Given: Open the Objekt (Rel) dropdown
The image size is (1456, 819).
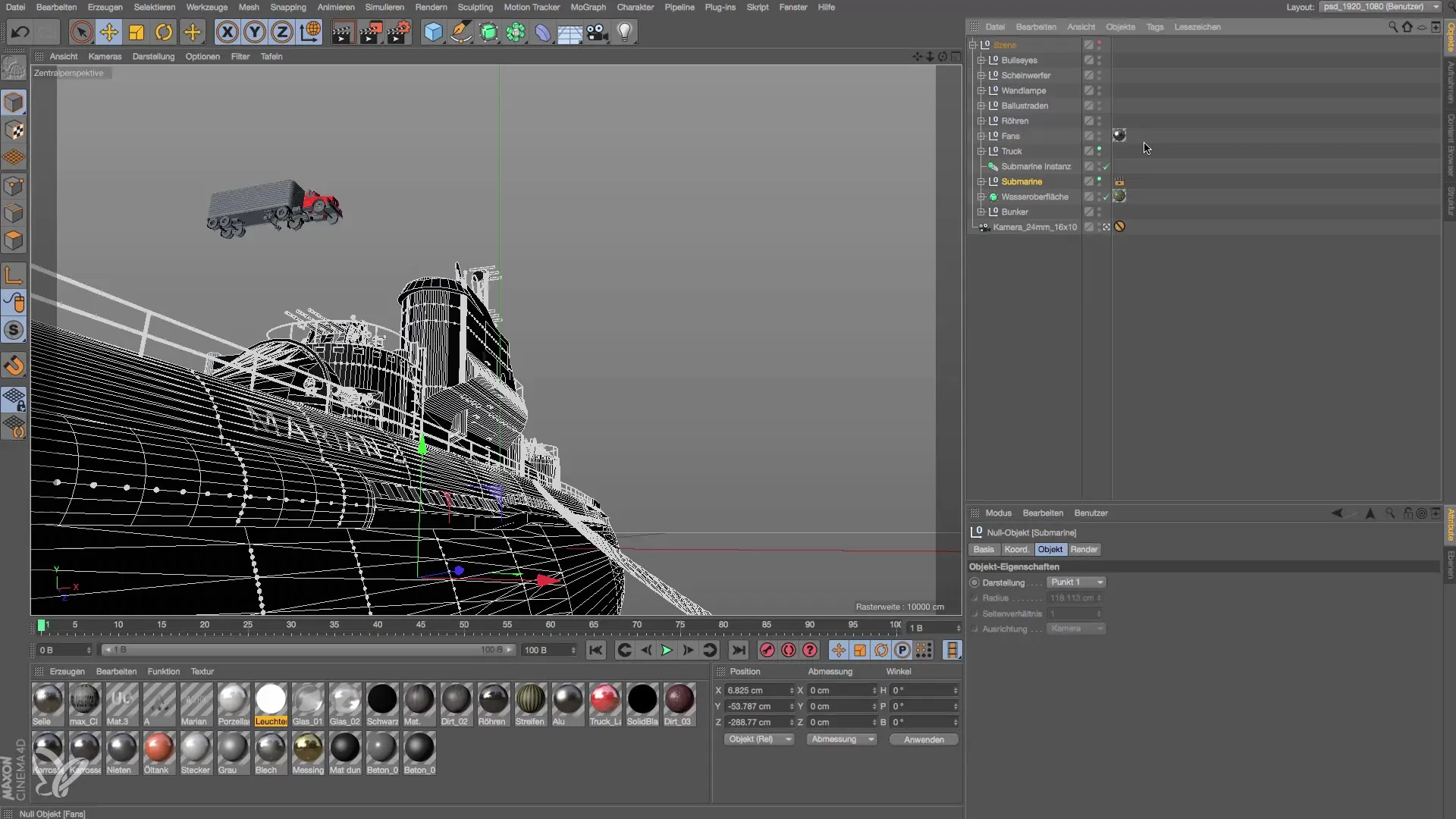Looking at the screenshot, I should coord(759,739).
